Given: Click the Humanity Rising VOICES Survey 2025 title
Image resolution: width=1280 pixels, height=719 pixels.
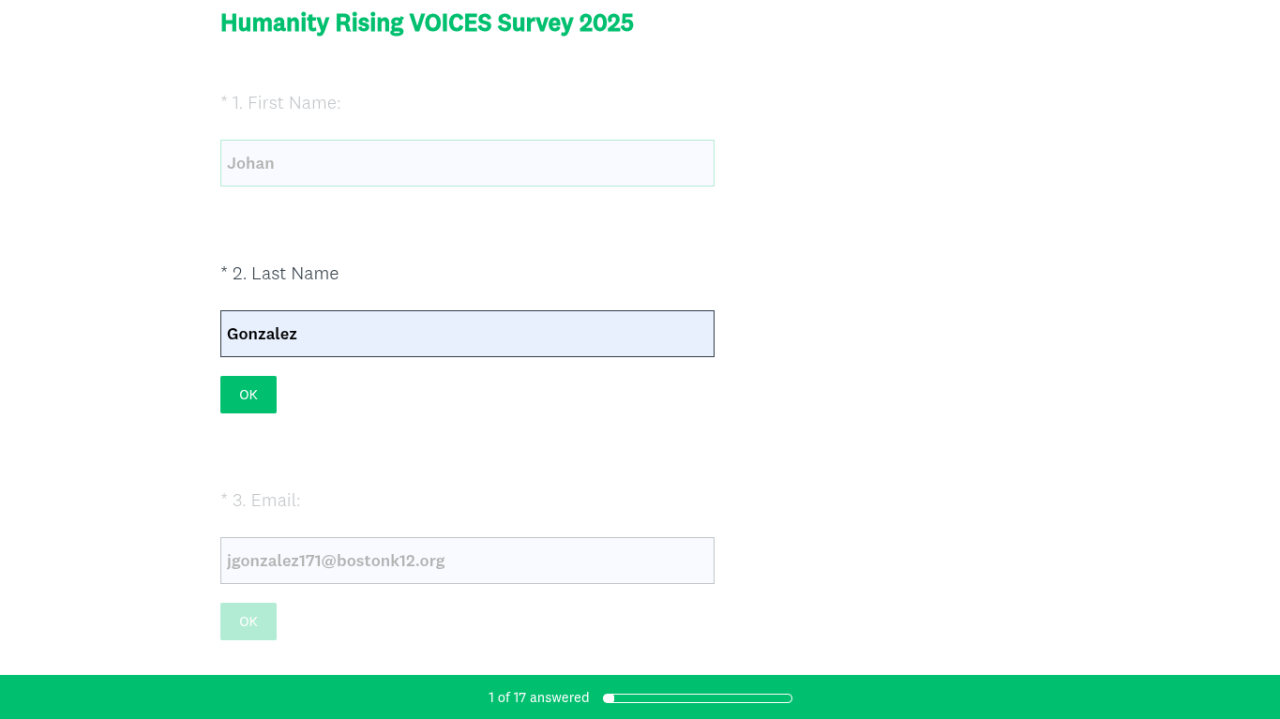Looking at the screenshot, I should click(427, 23).
